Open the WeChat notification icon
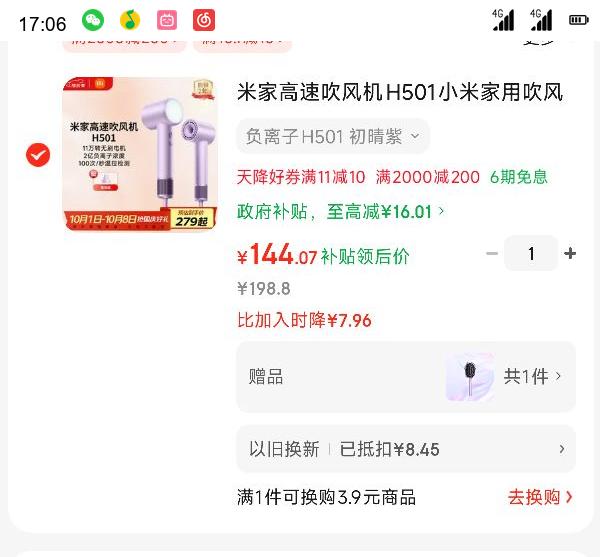Image resolution: width=600 pixels, height=557 pixels. pyautogui.click(x=93, y=20)
